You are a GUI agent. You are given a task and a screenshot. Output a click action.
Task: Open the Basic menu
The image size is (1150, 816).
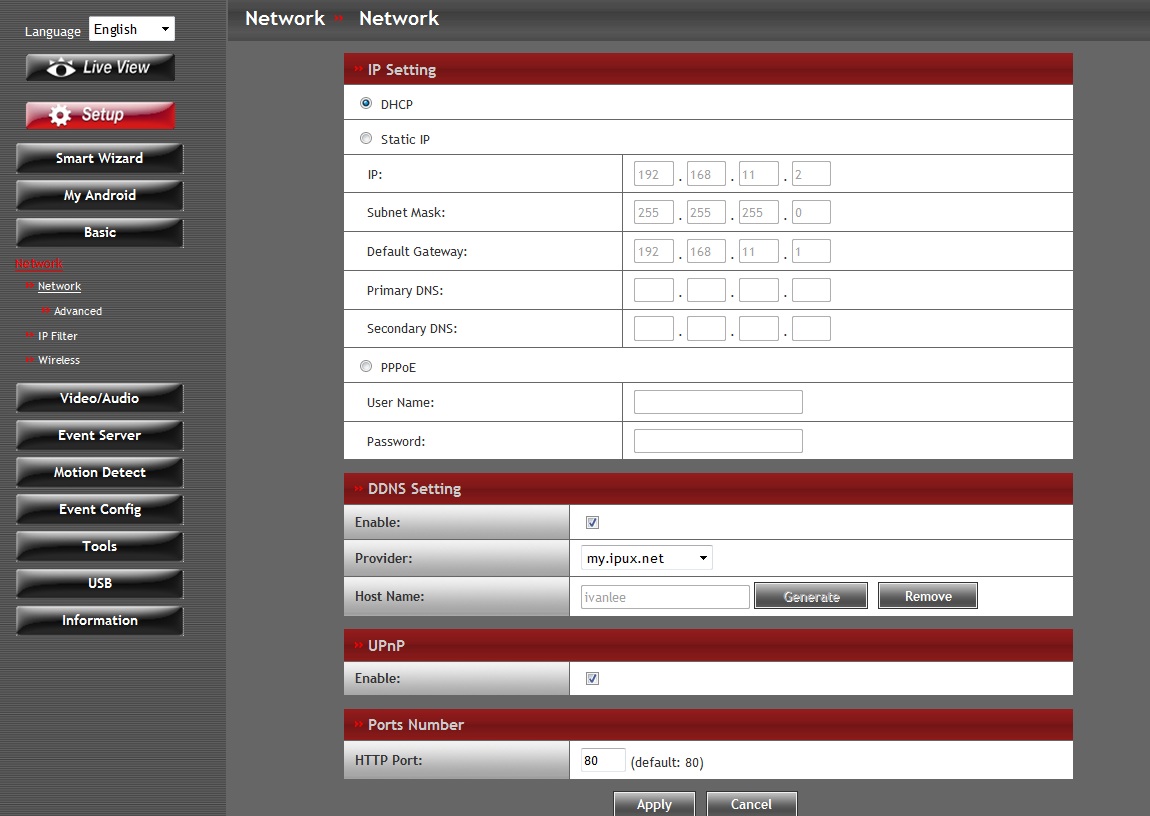click(x=100, y=232)
